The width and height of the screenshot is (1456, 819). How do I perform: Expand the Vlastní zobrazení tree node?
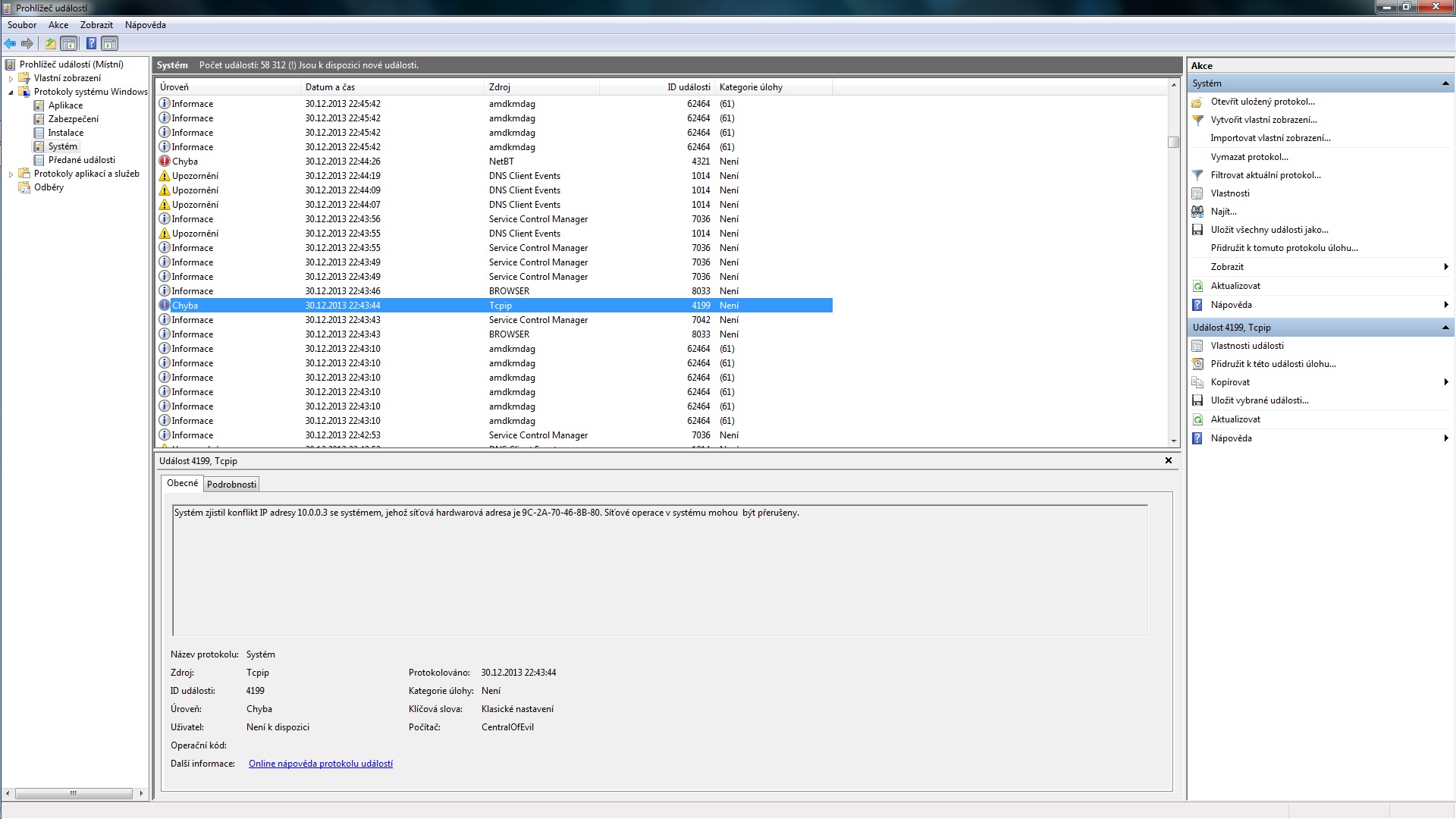tap(11, 78)
